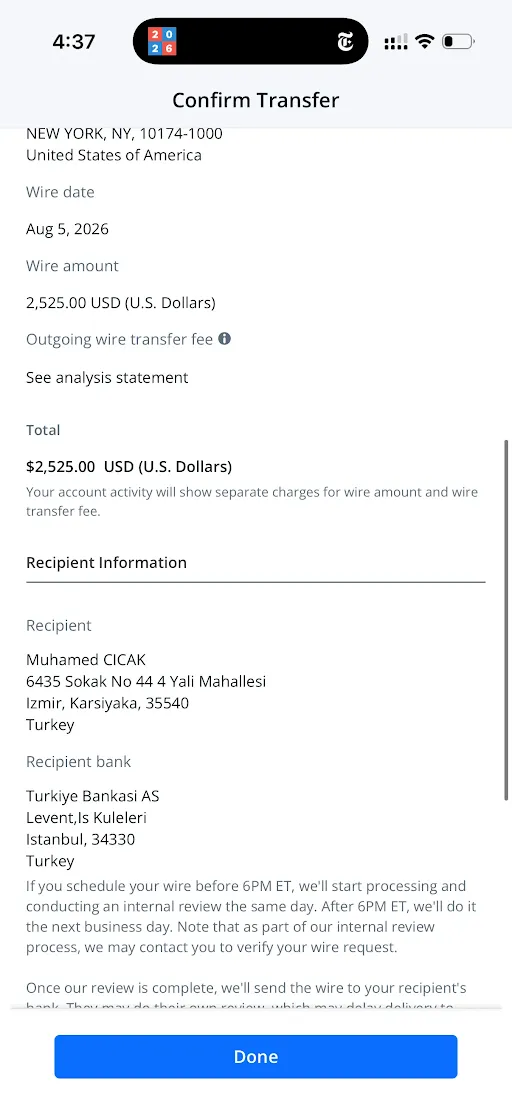Tap the 2026 app icon in Dynamic Island

[162, 42]
